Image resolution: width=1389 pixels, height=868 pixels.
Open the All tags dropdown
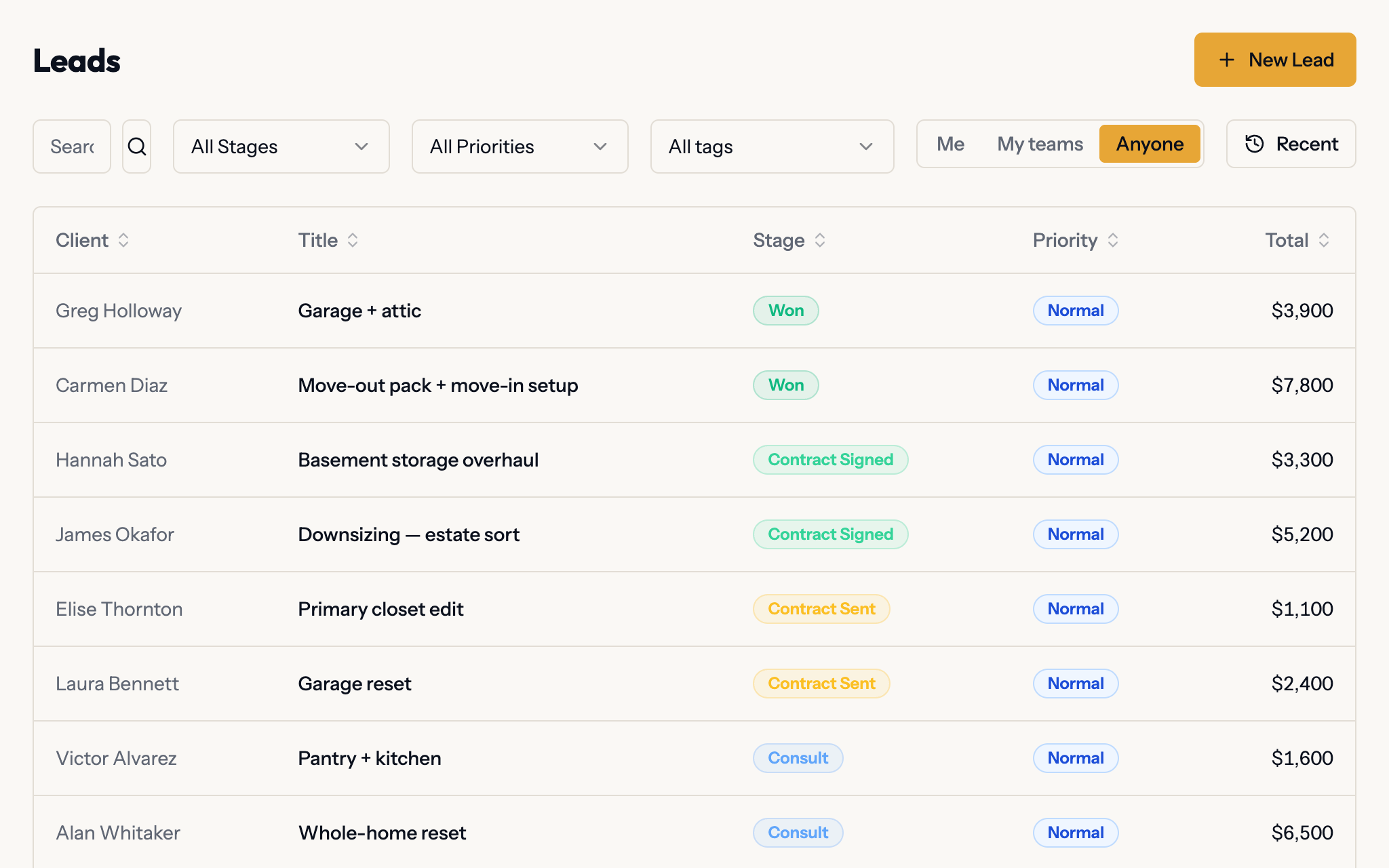(772, 146)
